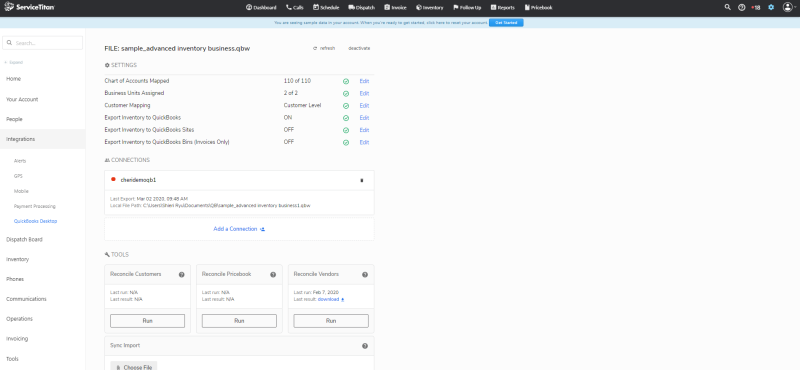Open Dashboard in top navigation
This screenshot has width=800, height=370.
point(261,8)
